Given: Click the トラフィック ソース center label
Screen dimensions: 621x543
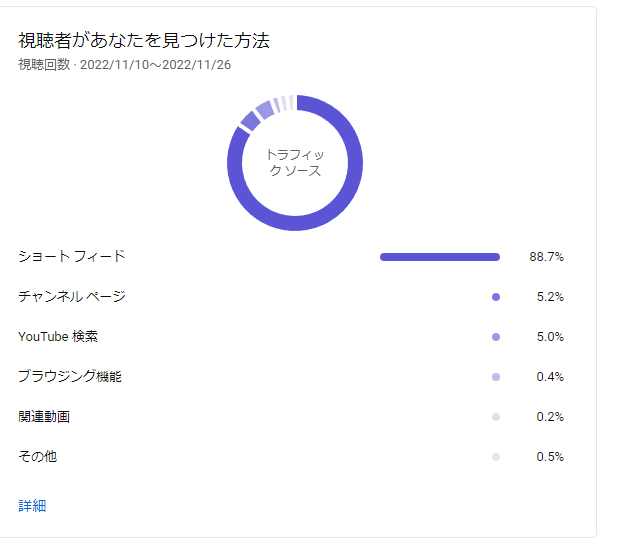Looking at the screenshot, I should pos(295,162).
